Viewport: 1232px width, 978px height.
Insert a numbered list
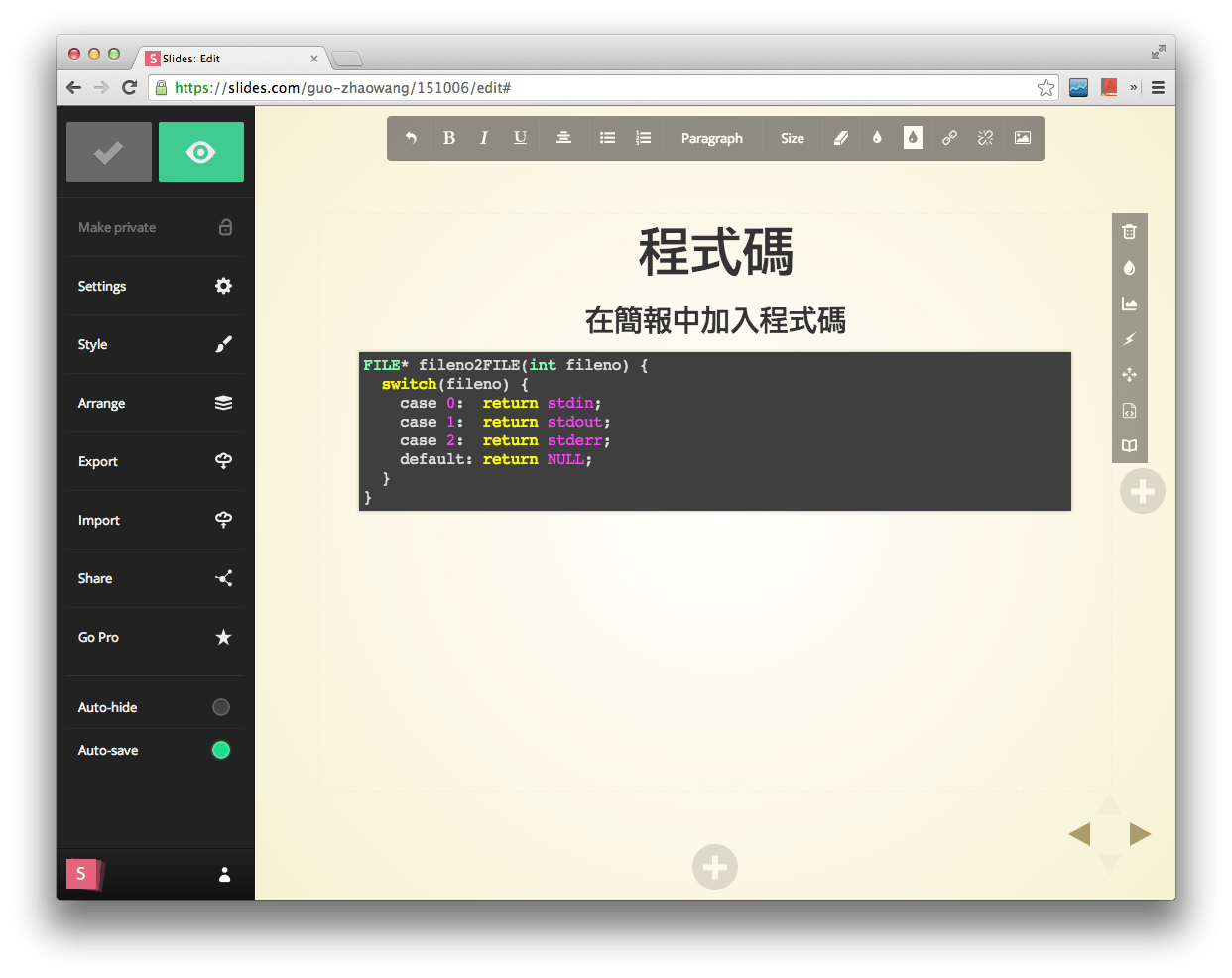pyautogui.click(x=644, y=138)
